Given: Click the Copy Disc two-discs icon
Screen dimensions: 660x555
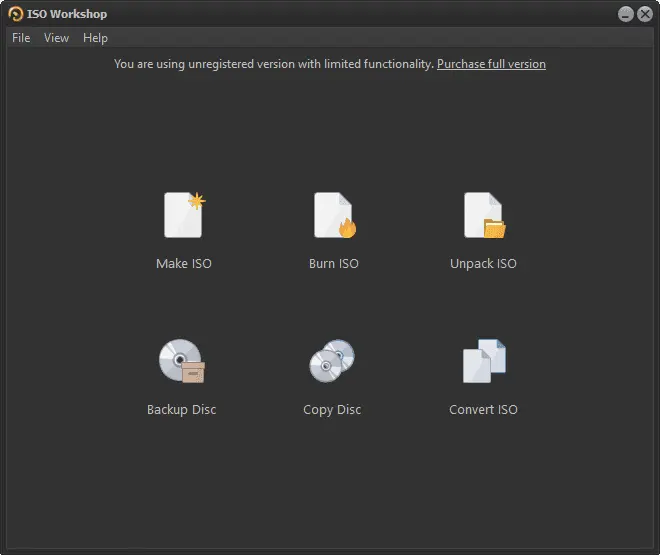Looking at the screenshot, I should [x=332, y=361].
